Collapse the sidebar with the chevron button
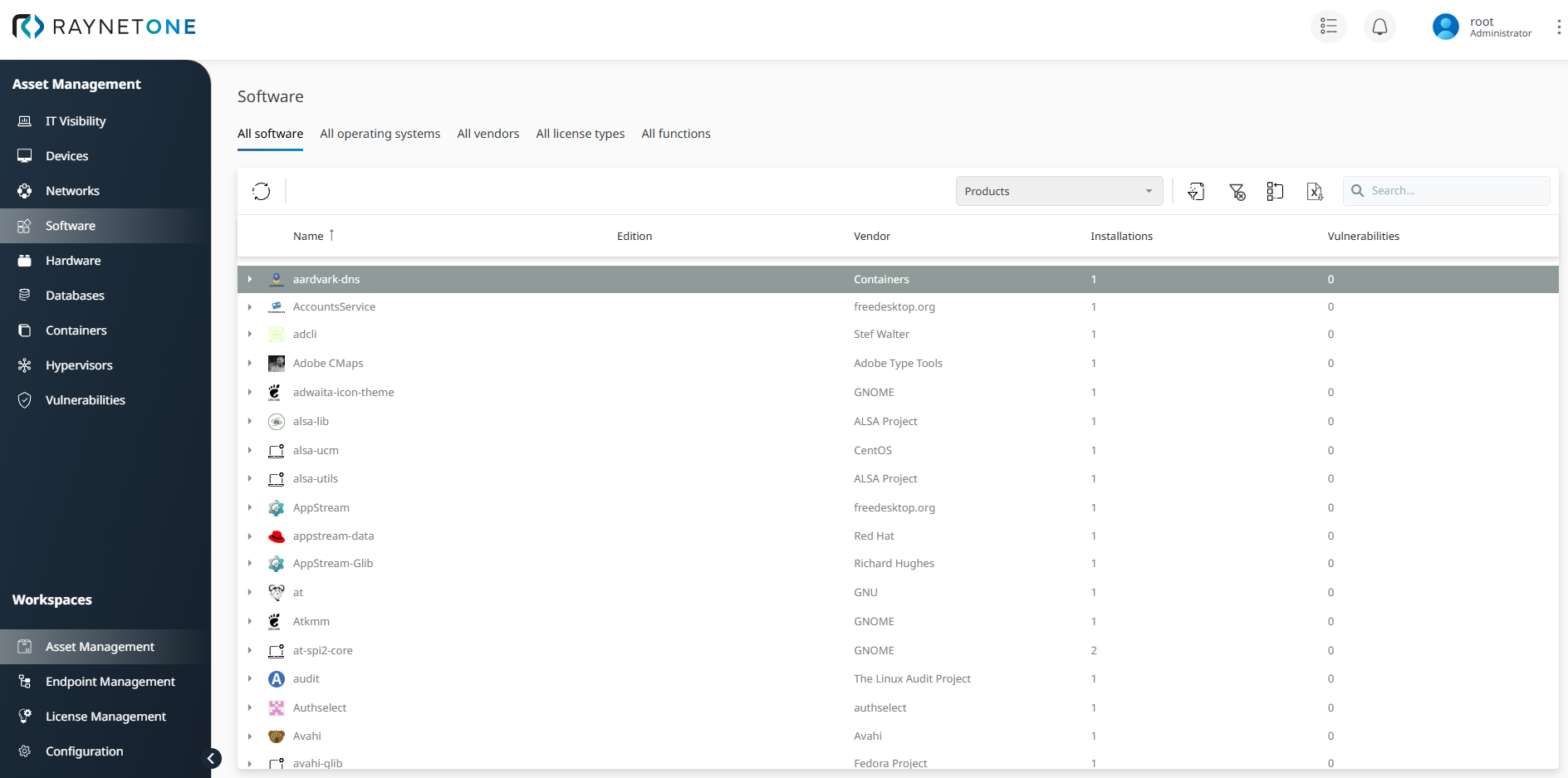 213,758
